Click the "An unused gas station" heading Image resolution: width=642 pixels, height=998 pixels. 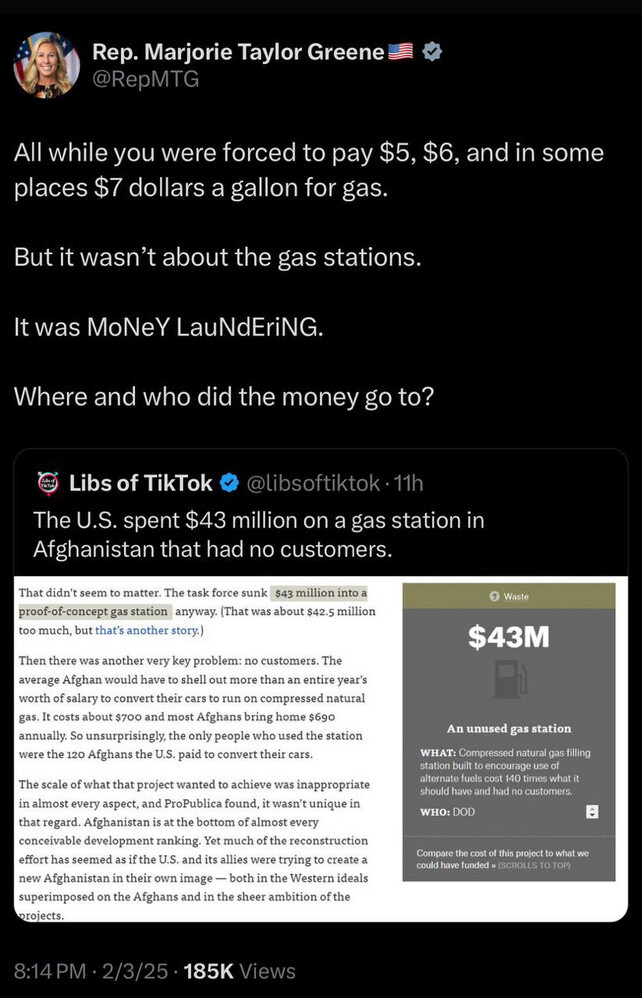pyautogui.click(x=509, y=728)
